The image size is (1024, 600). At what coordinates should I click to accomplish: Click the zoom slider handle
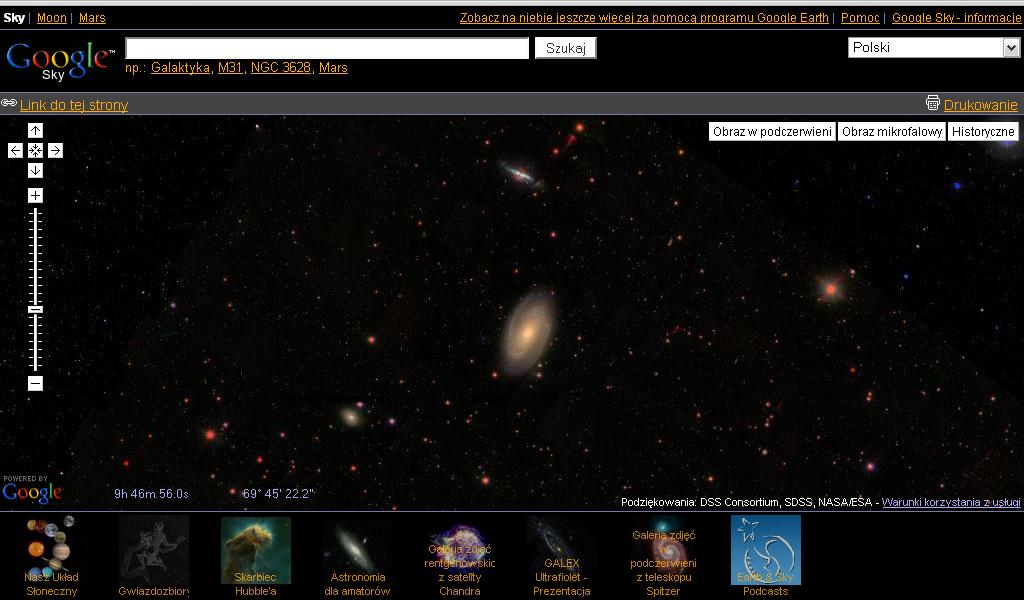[x=35, y=309]
